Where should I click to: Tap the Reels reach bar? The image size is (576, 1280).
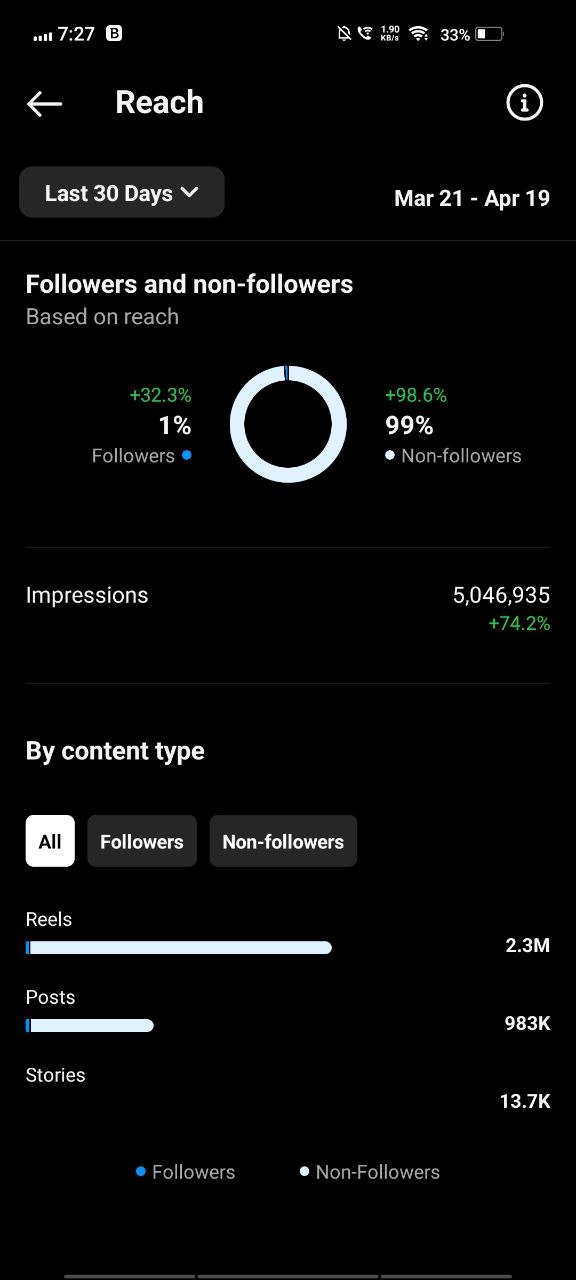179,947
